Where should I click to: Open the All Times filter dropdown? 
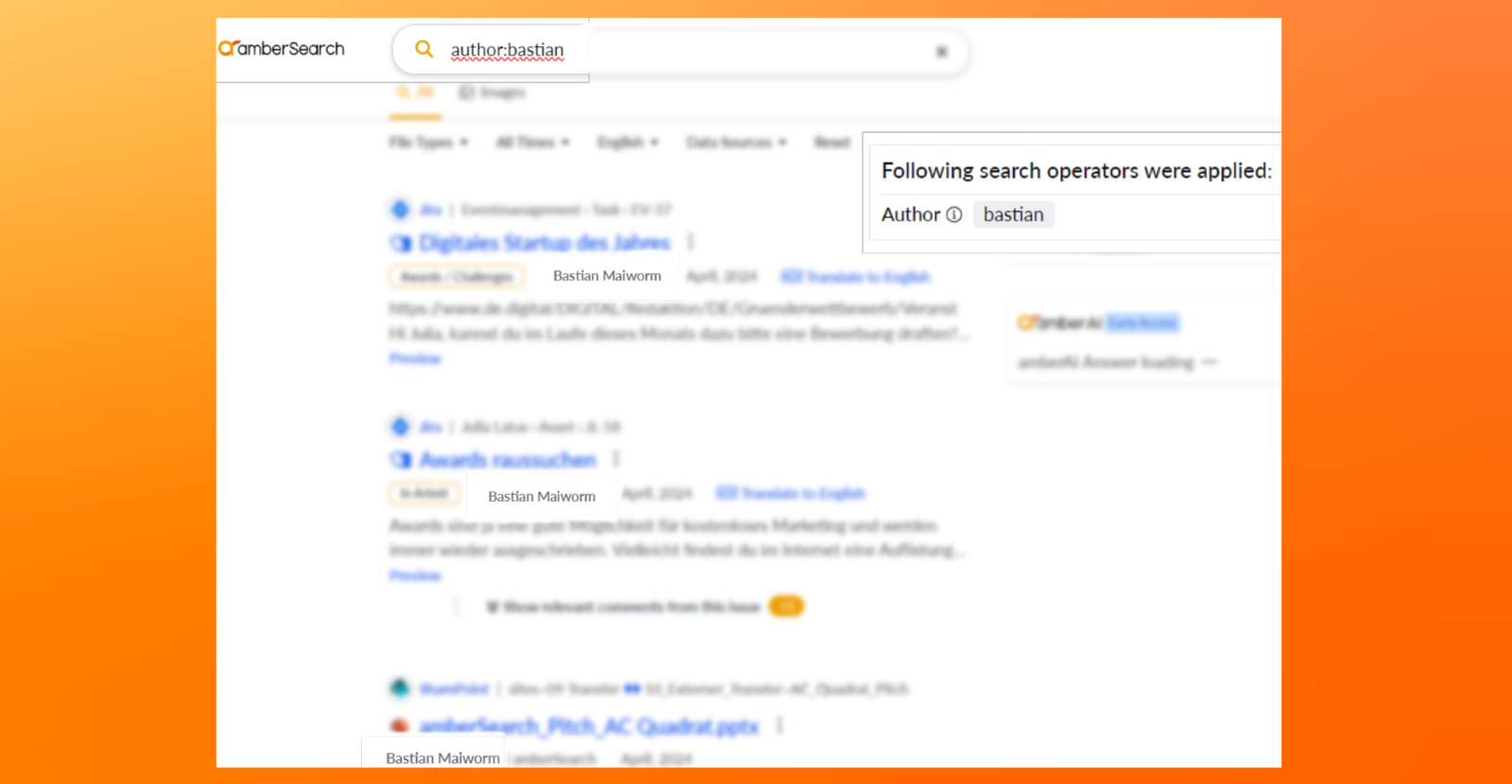[533, 143]
